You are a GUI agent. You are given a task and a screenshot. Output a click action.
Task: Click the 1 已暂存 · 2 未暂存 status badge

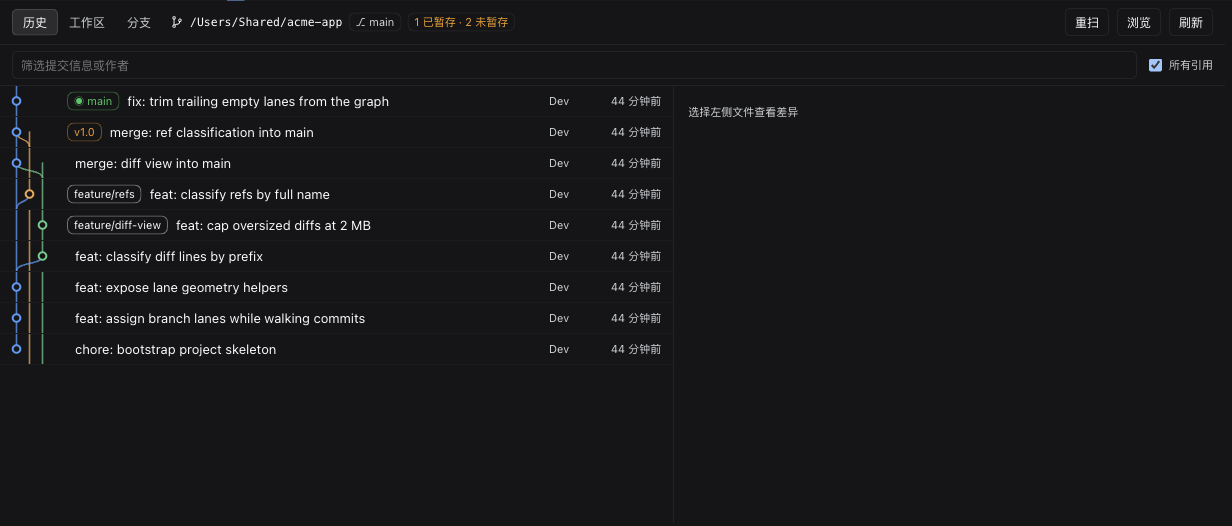(461, 22)
